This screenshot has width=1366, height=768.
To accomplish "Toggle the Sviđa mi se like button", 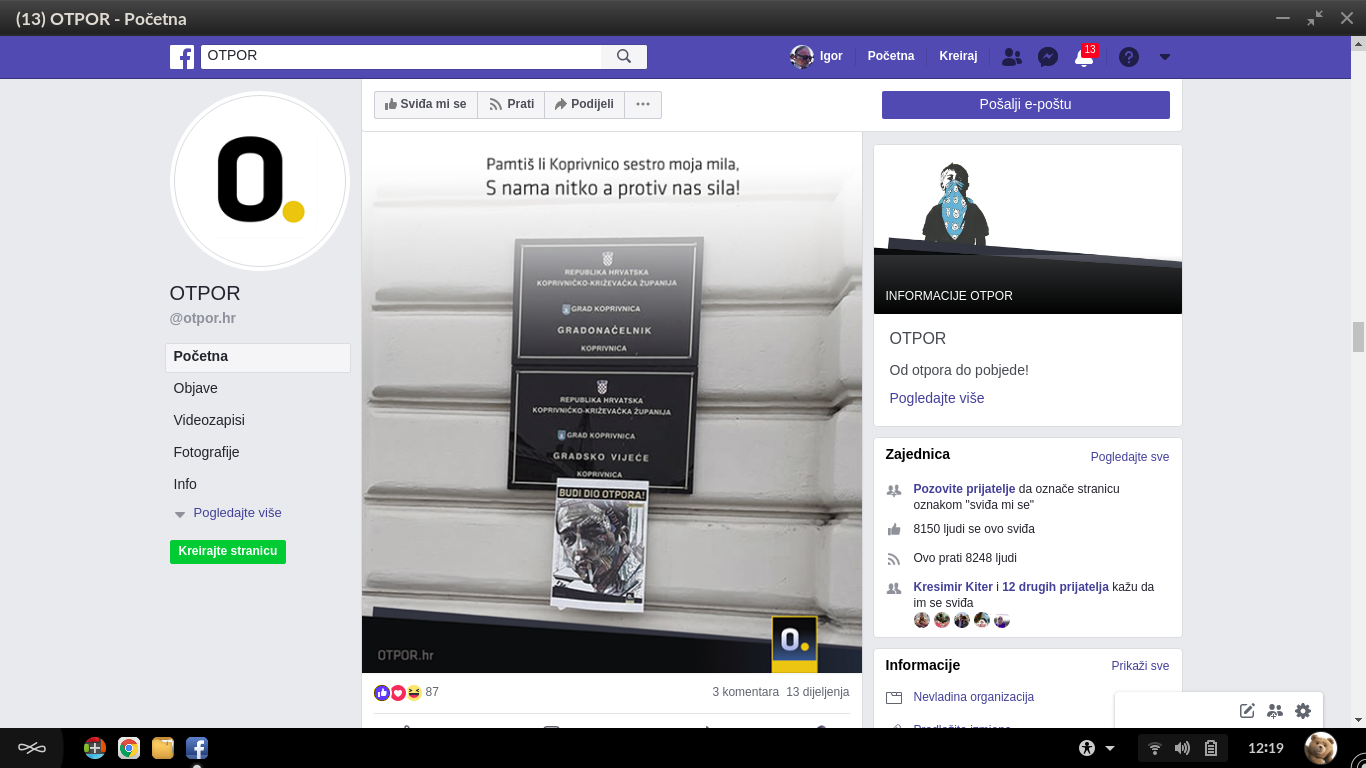I will (426, 105).
